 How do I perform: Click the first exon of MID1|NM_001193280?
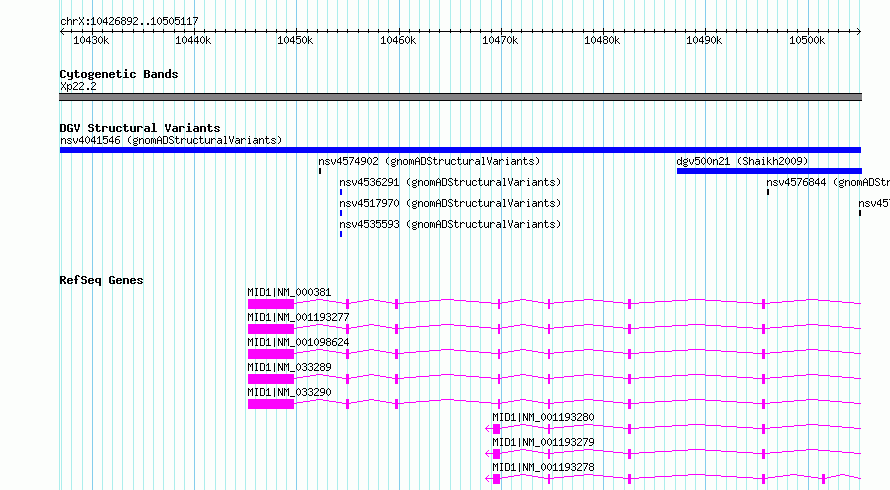coord(497,429)
